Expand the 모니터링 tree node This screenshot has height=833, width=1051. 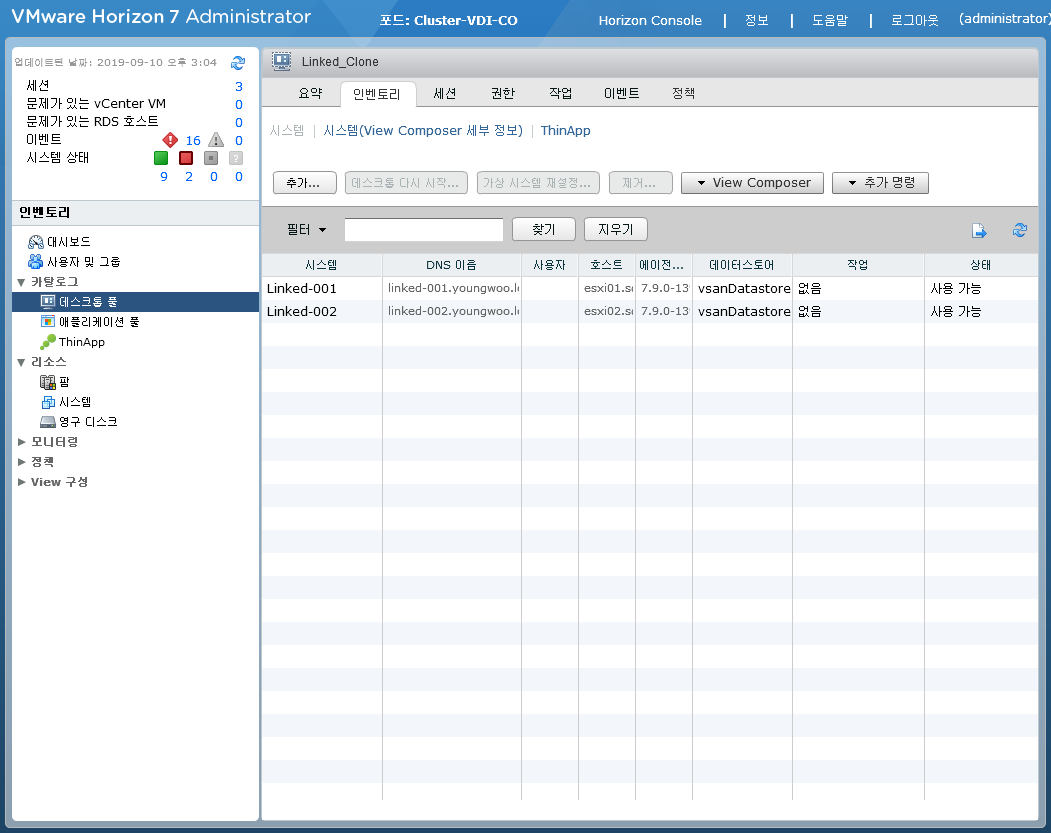point(21,442)
